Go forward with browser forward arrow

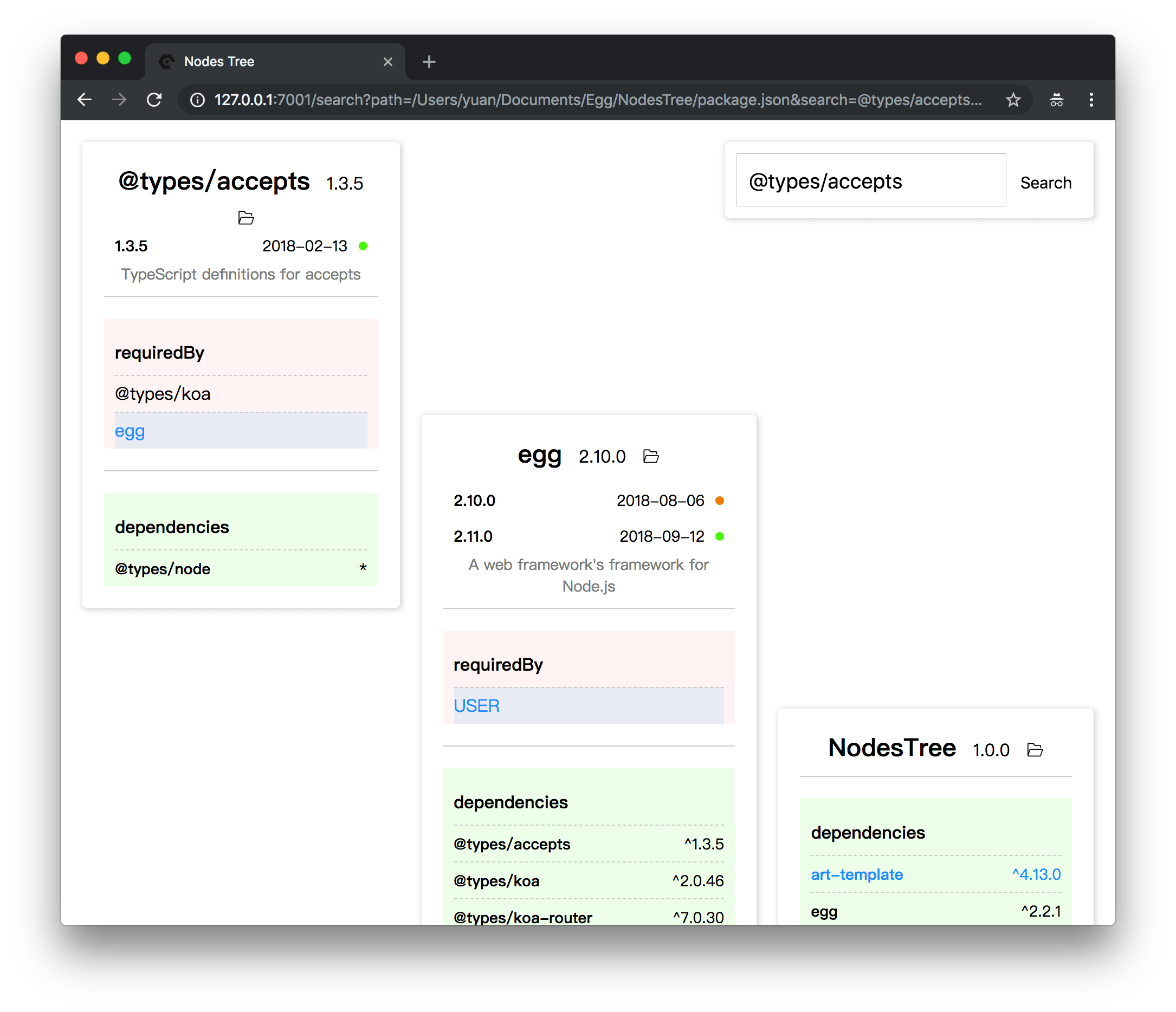119,100
